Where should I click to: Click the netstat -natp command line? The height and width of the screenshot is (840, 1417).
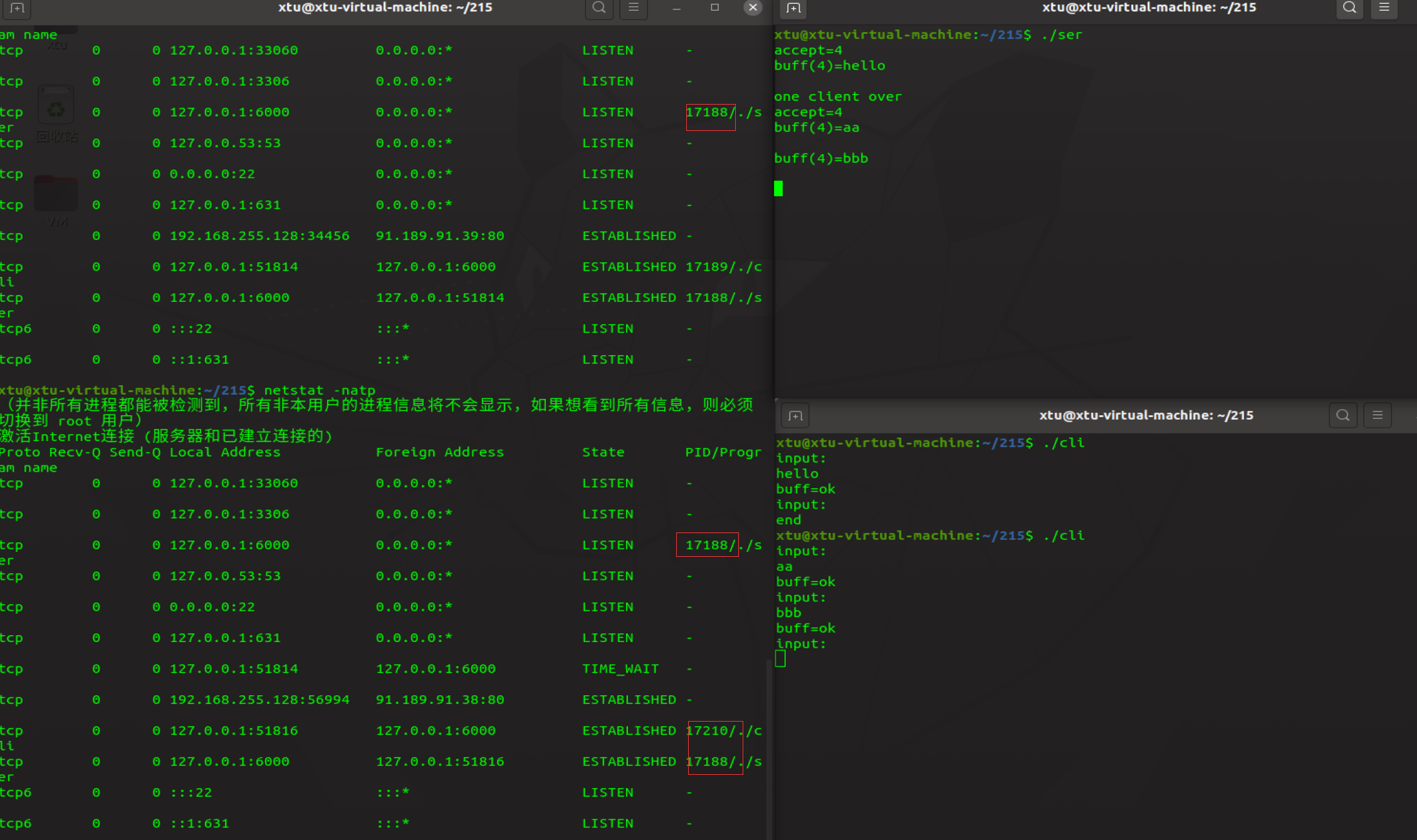[319, 390]
